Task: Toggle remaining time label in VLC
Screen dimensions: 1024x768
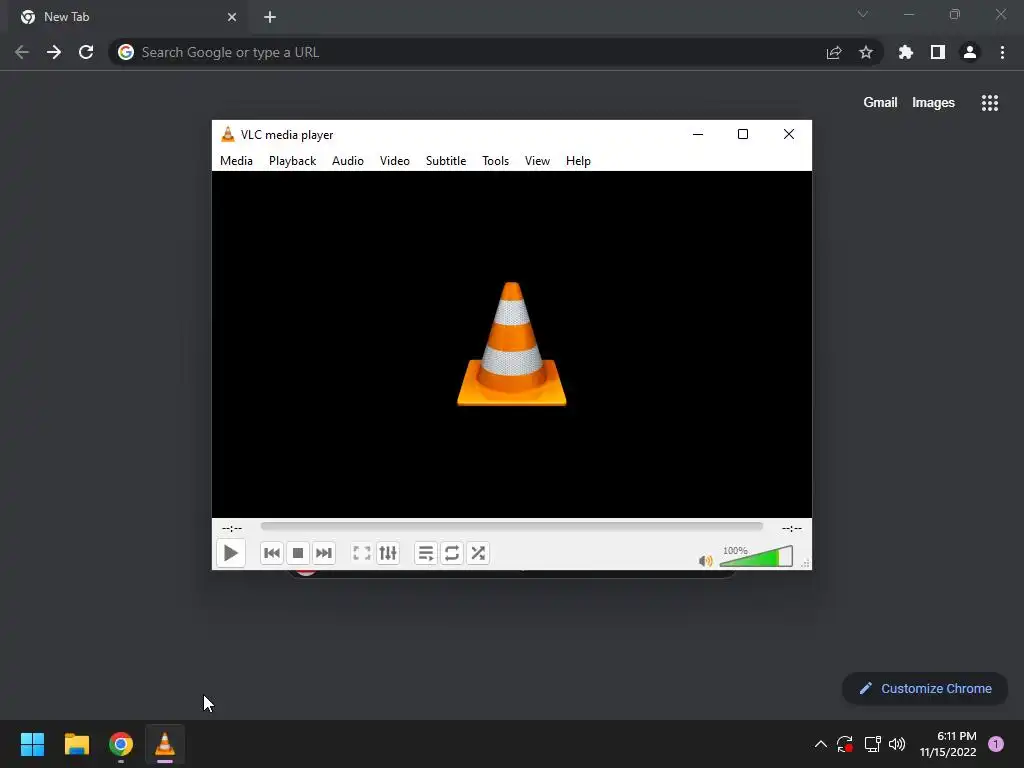Action: (x=792, y=528)
